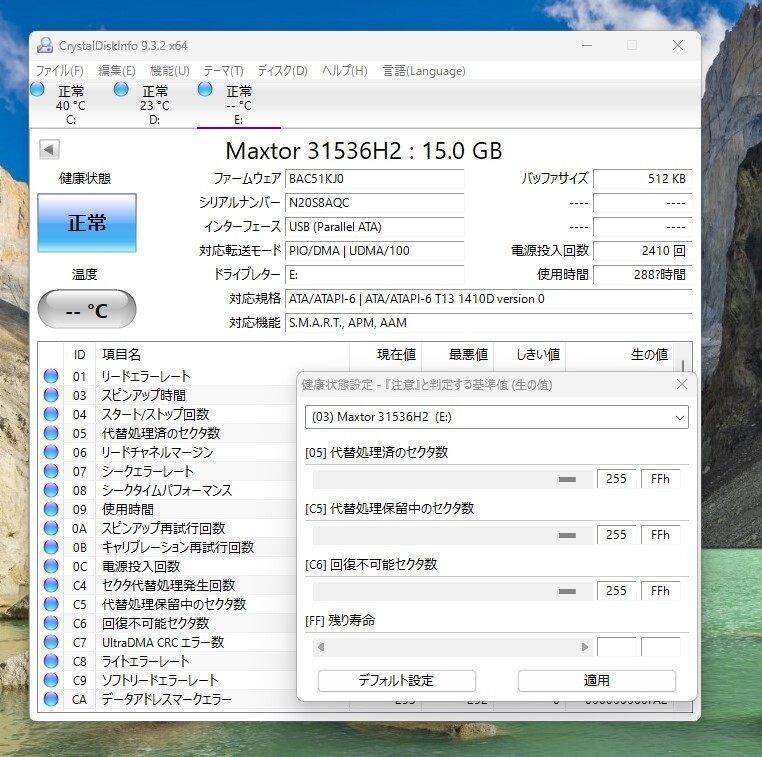
Task: Click status circle for 01 リードエラーレート
Action: click(51, 376)
